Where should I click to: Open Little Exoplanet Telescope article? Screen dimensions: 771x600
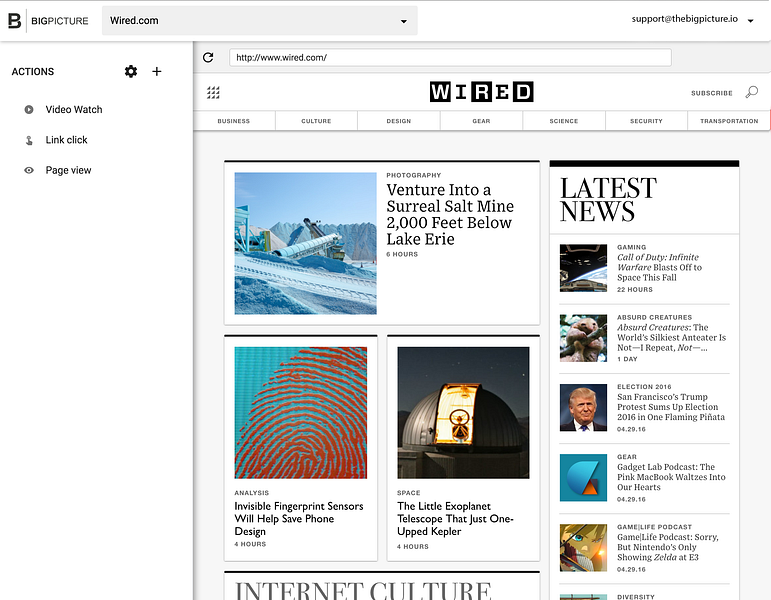click(455, 519)
